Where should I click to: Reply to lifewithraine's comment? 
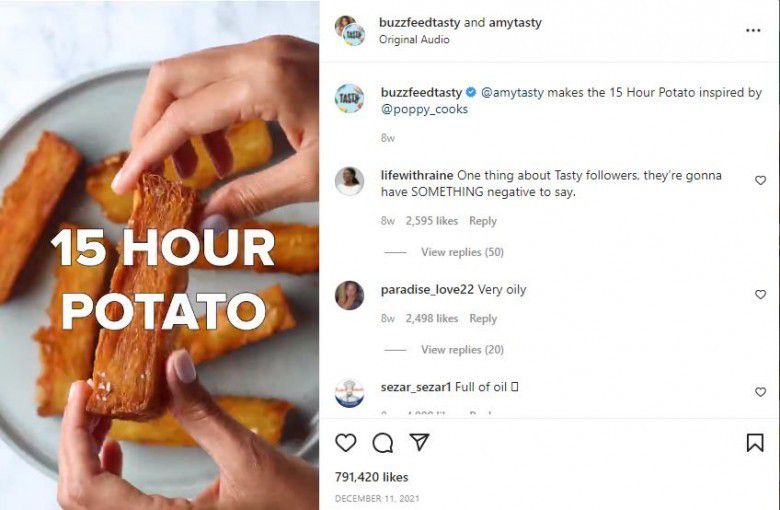pyautogui.click(x=483, y=221)
